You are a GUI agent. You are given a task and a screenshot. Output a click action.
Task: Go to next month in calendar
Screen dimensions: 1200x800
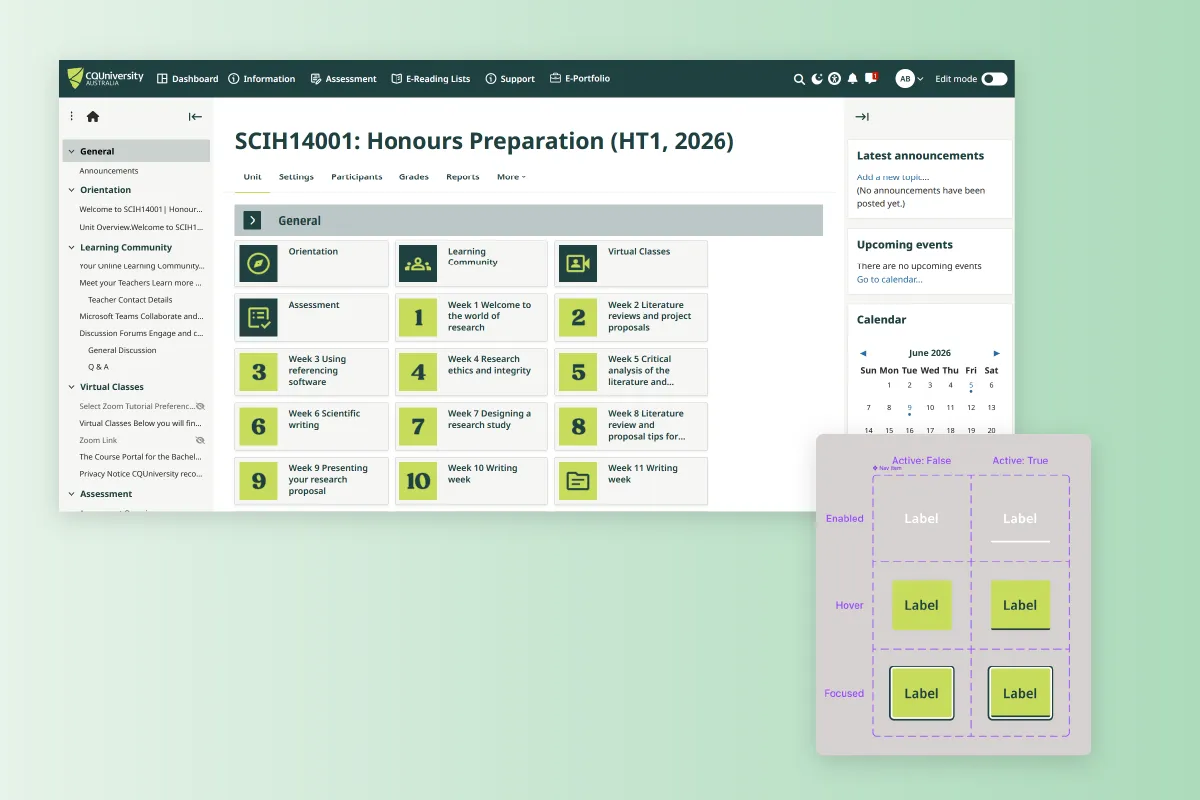(996, 353)
